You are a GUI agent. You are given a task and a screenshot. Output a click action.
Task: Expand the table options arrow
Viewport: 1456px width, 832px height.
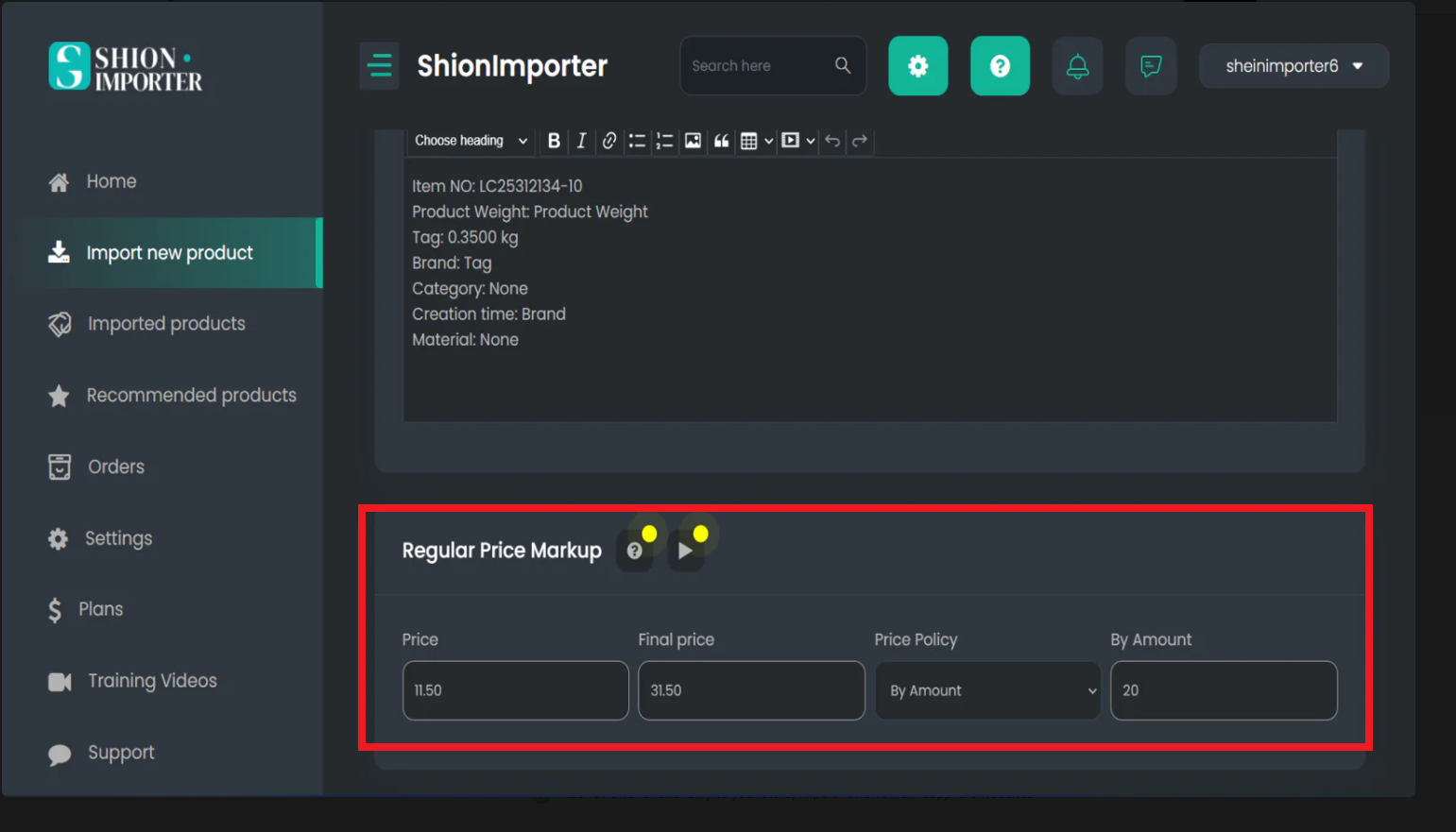(x=769, y=141)
